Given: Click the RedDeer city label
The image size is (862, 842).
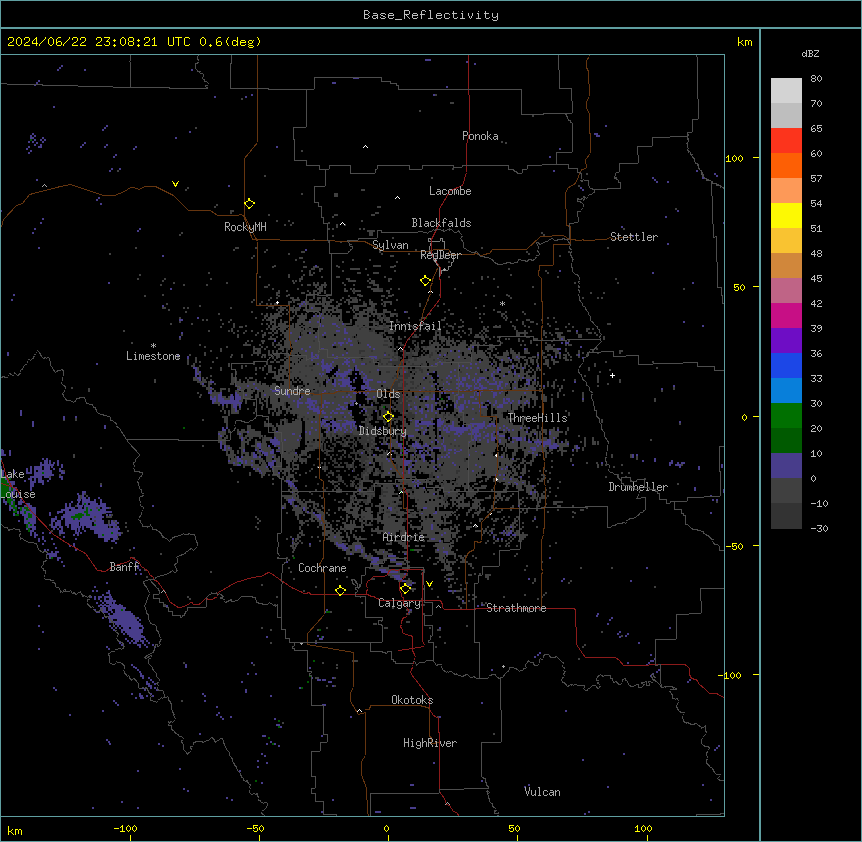Looking at the screenshot, I should click(x=440, y=255).
